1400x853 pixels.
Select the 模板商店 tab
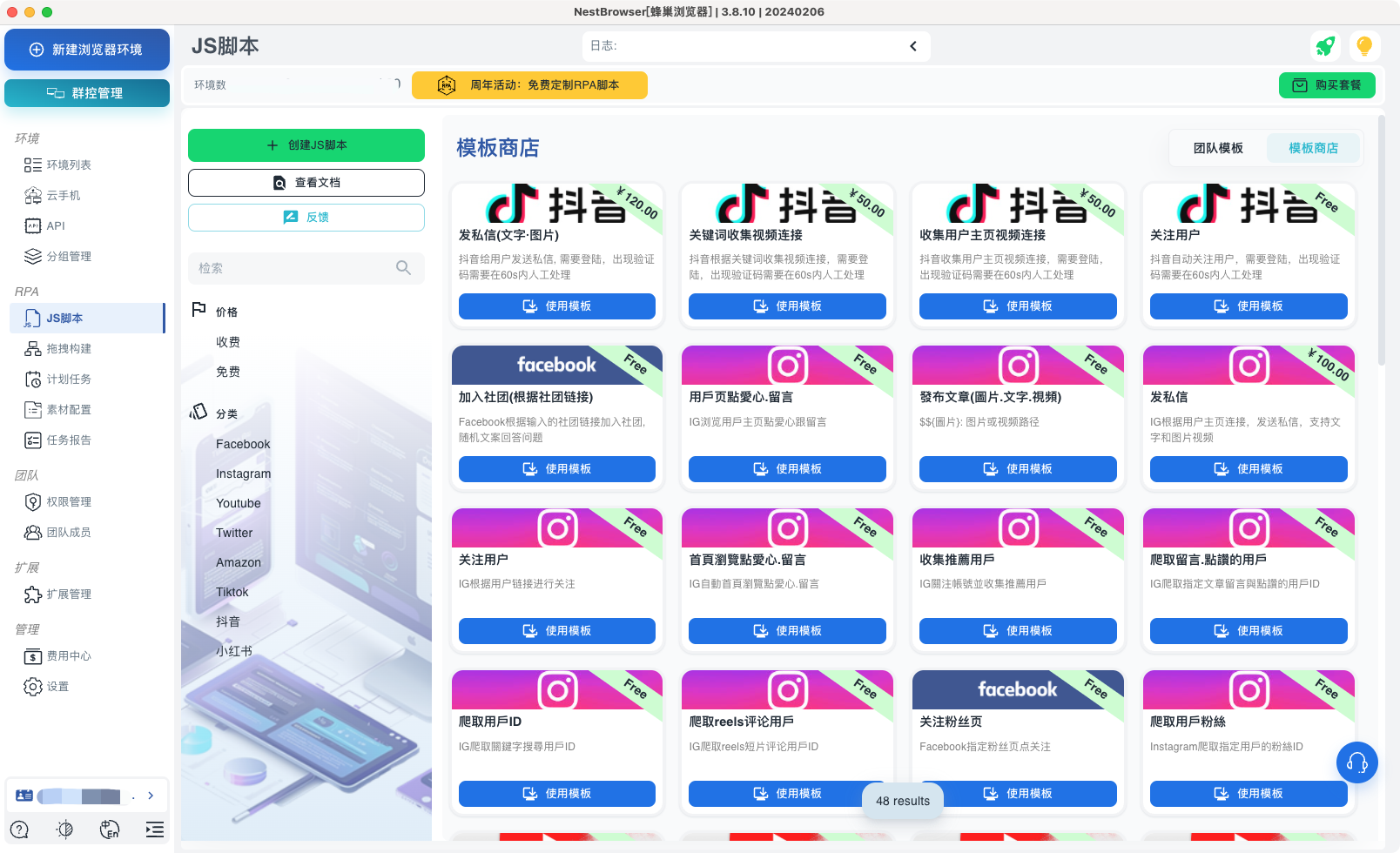coord(1313,148)
